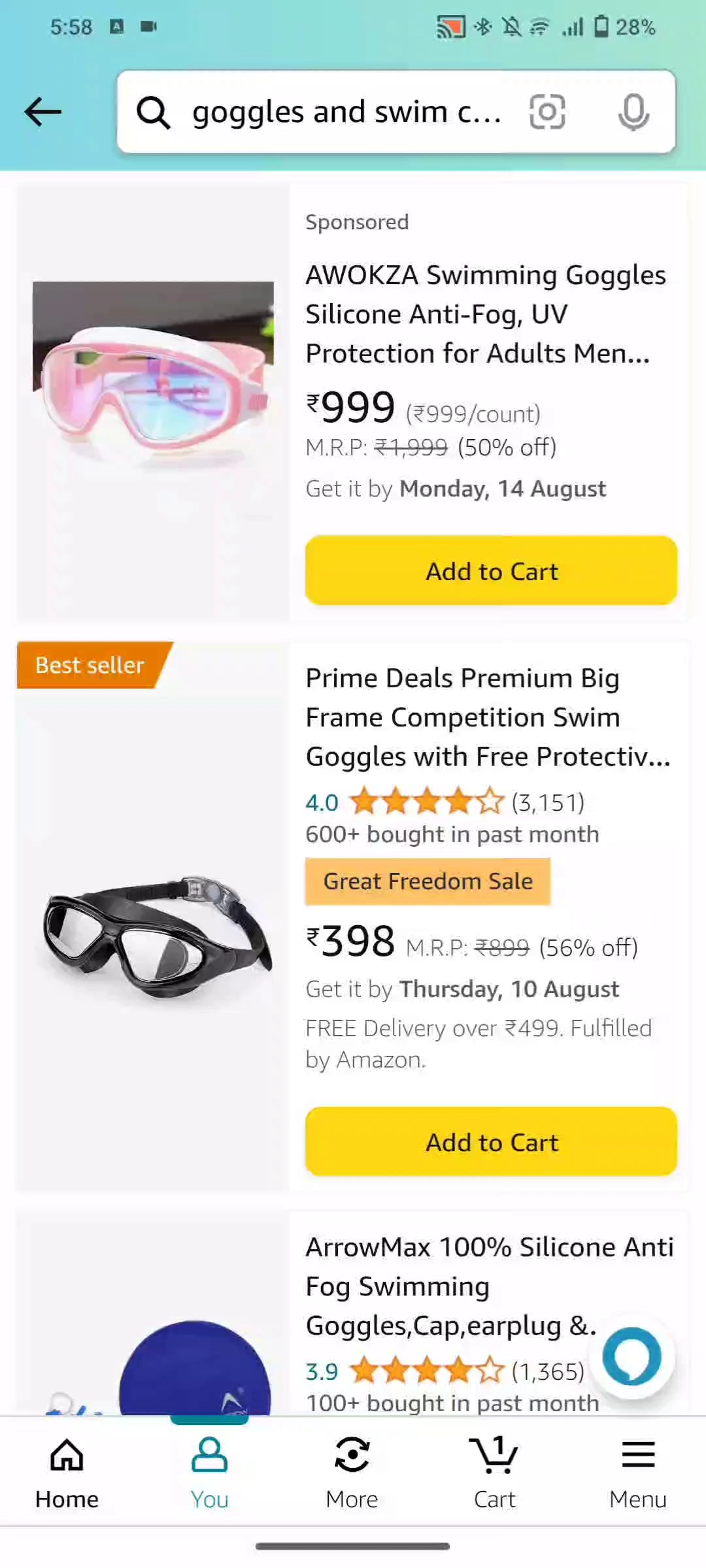Tap the search field with goggles query
Image resolution: width=706 pixels, height=1568 pixels.
click(x=346, y=112)
